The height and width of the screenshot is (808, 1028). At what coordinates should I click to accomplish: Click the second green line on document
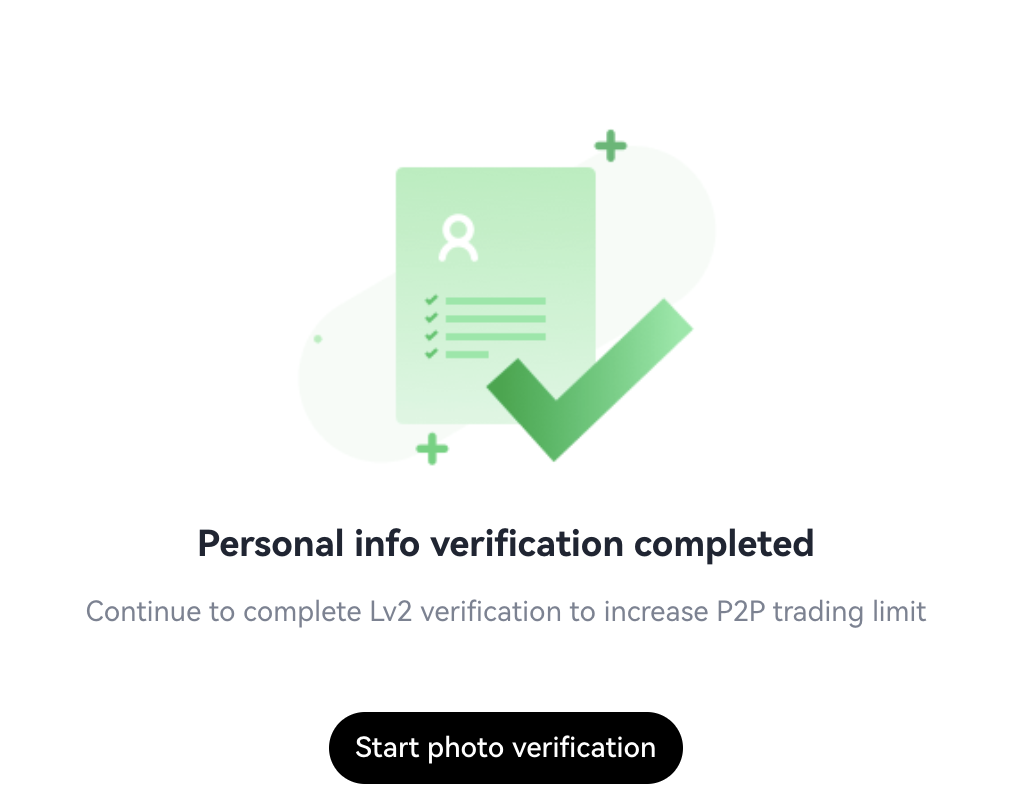point(496,319)
